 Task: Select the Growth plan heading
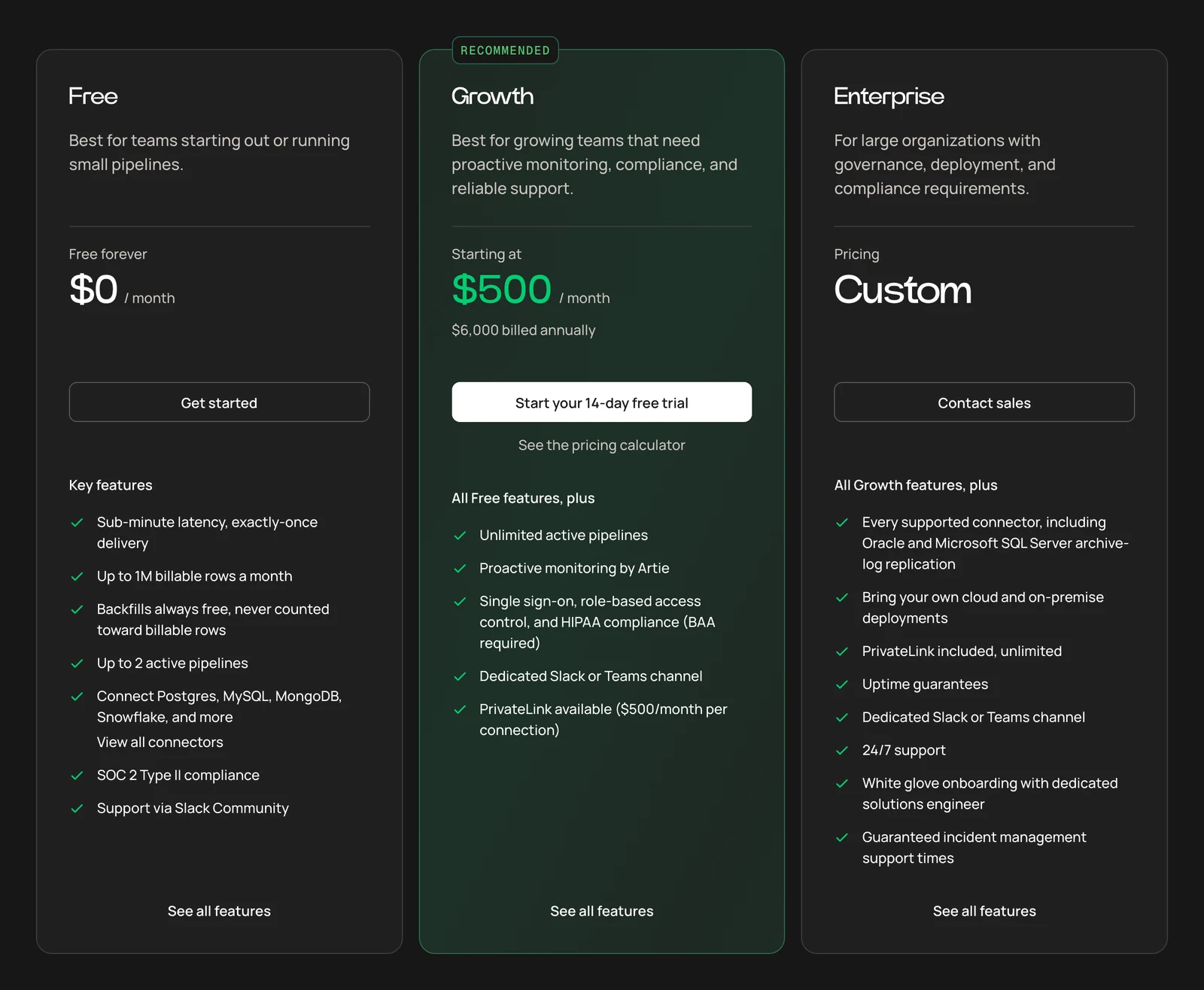coord(493,96)
